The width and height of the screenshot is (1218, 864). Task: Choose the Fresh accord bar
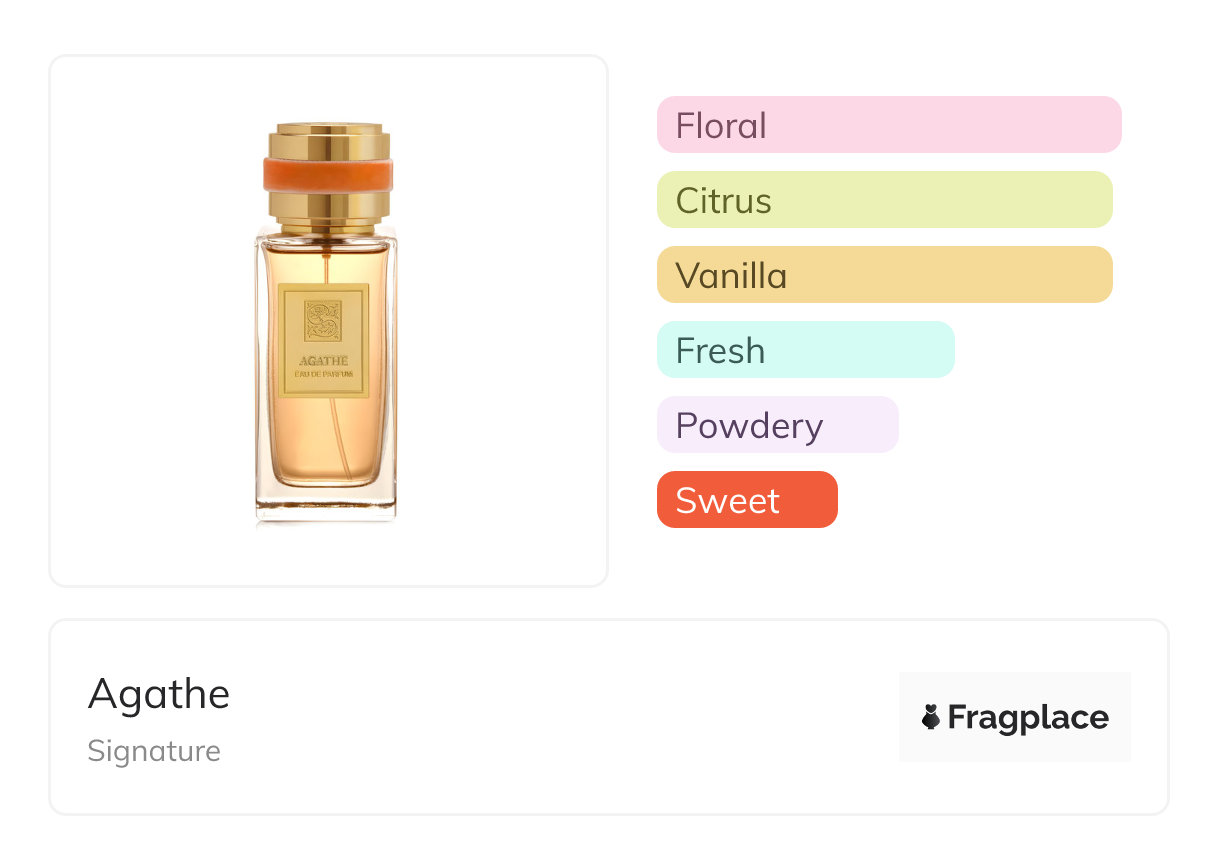(x=805, y=350)
